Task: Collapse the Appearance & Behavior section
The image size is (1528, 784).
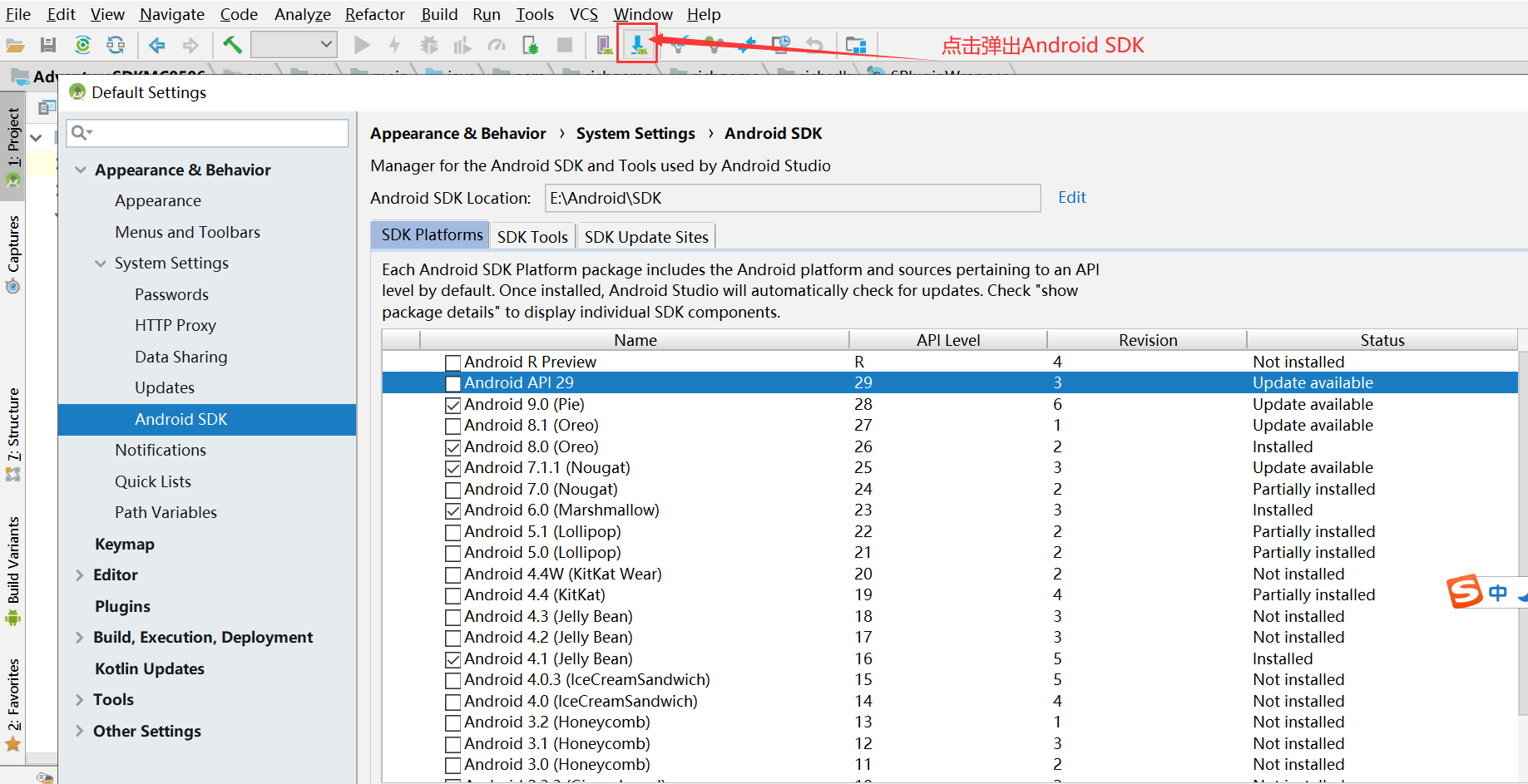Action: point(81,170)
